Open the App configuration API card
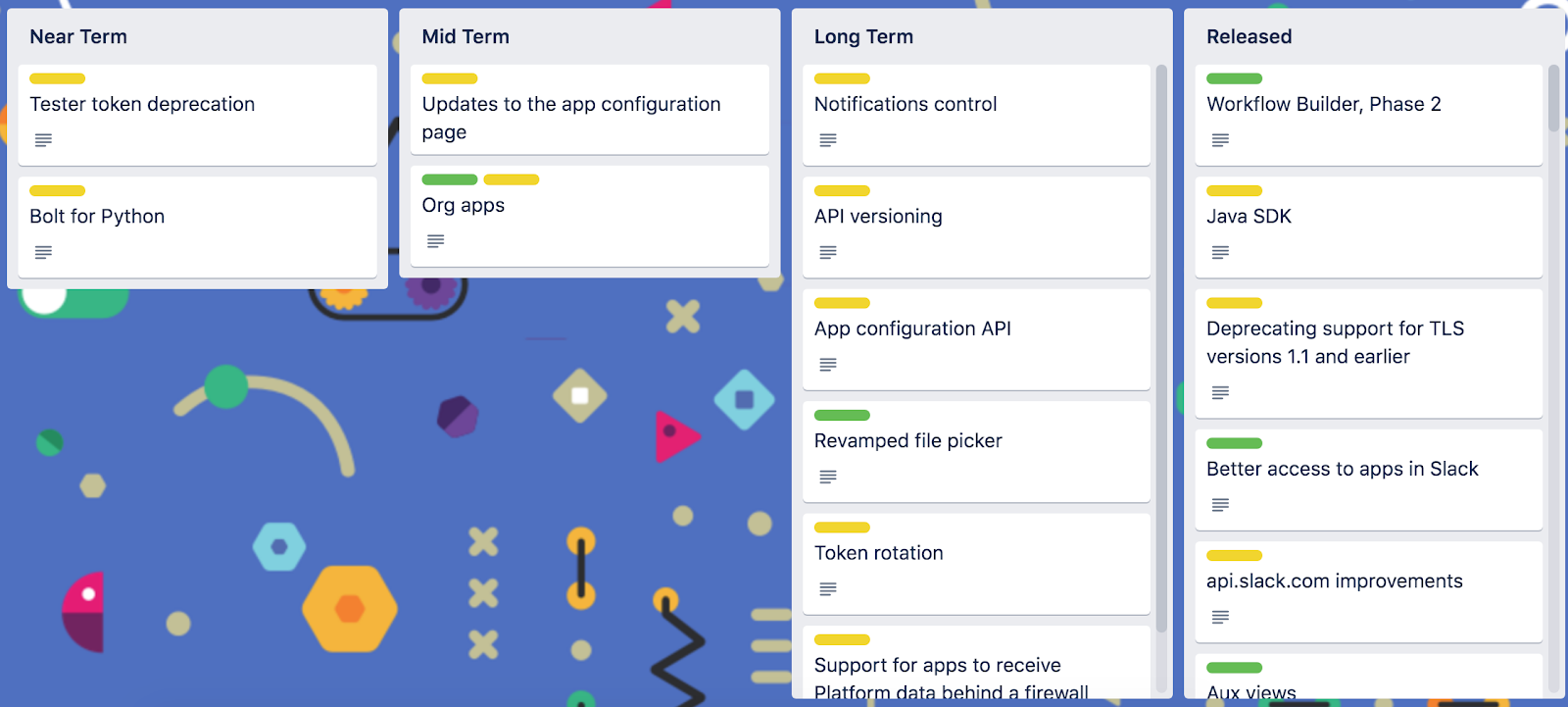This screenshot has width=1568, height=707. click(976, 339)
